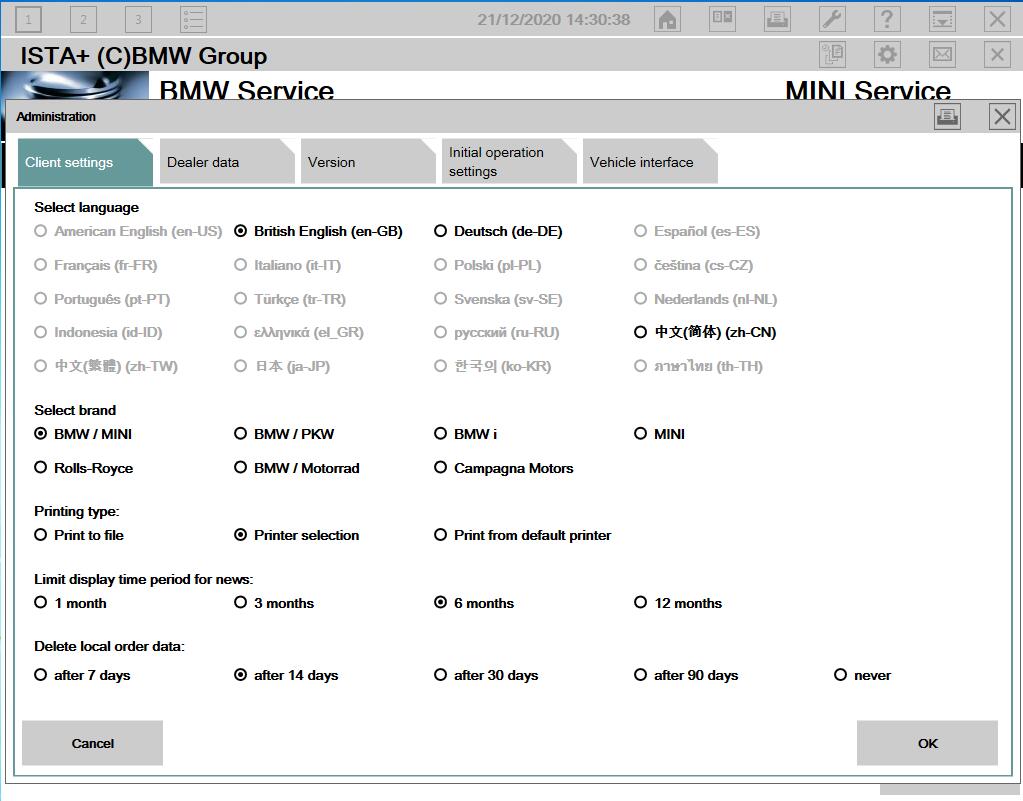Screen dimensions: 1023x801
Task: Click the envelope mail icon
Action: [x=942, y=55]
